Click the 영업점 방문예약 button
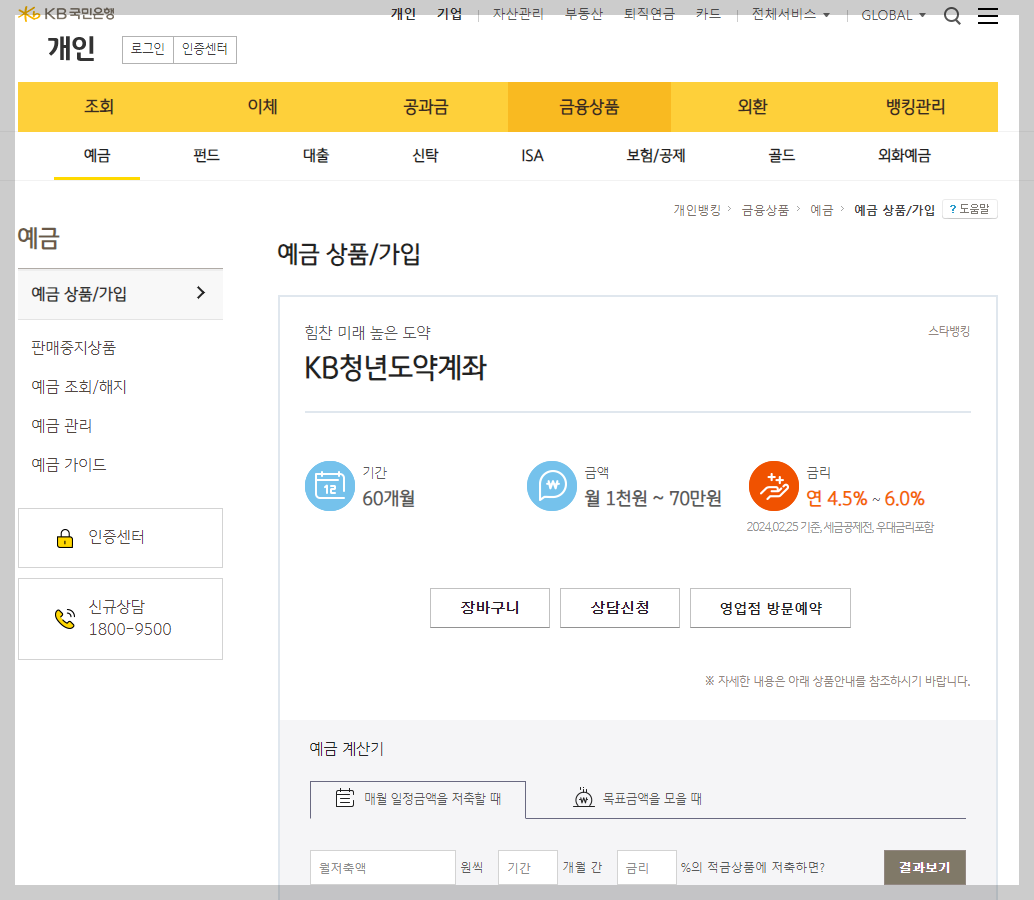 (x=770, y=608)
